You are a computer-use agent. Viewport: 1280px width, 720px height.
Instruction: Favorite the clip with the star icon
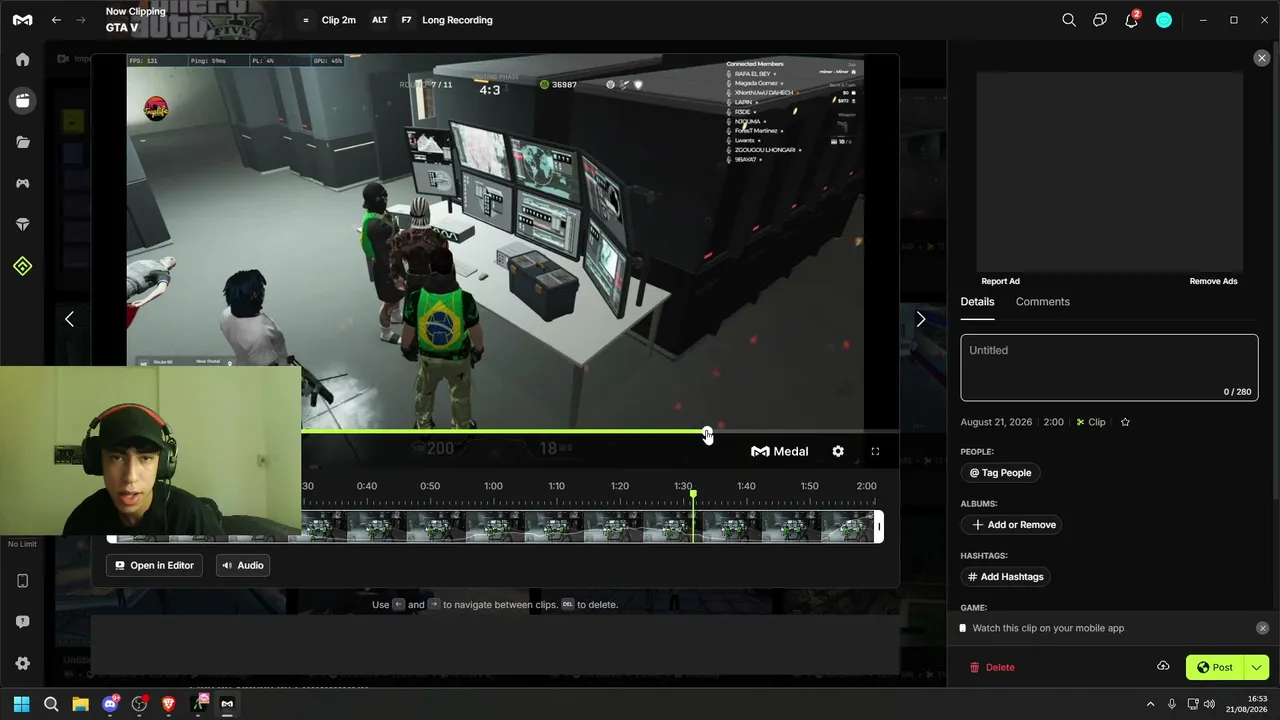point(1125,422)
